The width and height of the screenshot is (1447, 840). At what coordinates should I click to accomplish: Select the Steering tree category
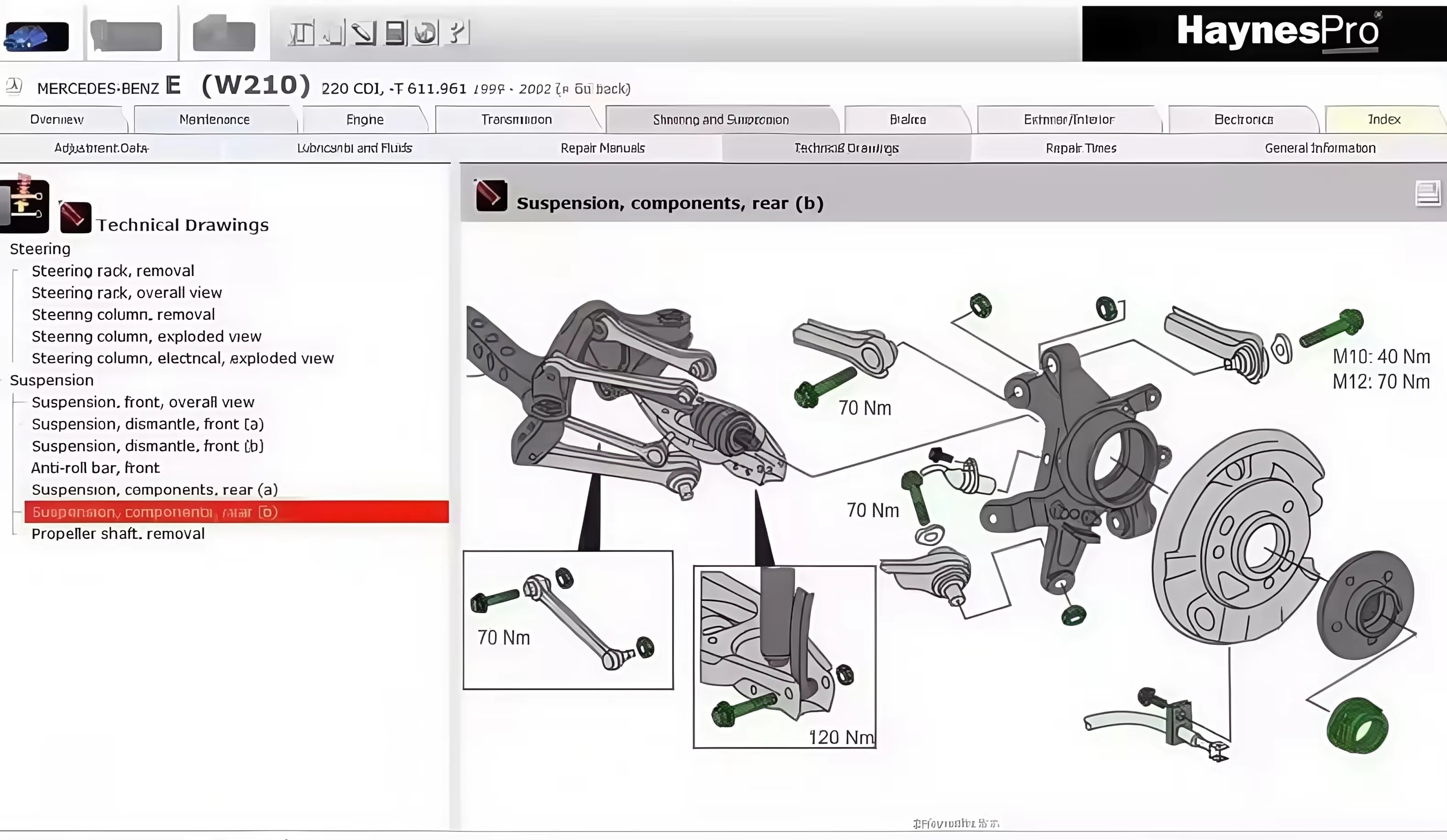coord(40,249)
